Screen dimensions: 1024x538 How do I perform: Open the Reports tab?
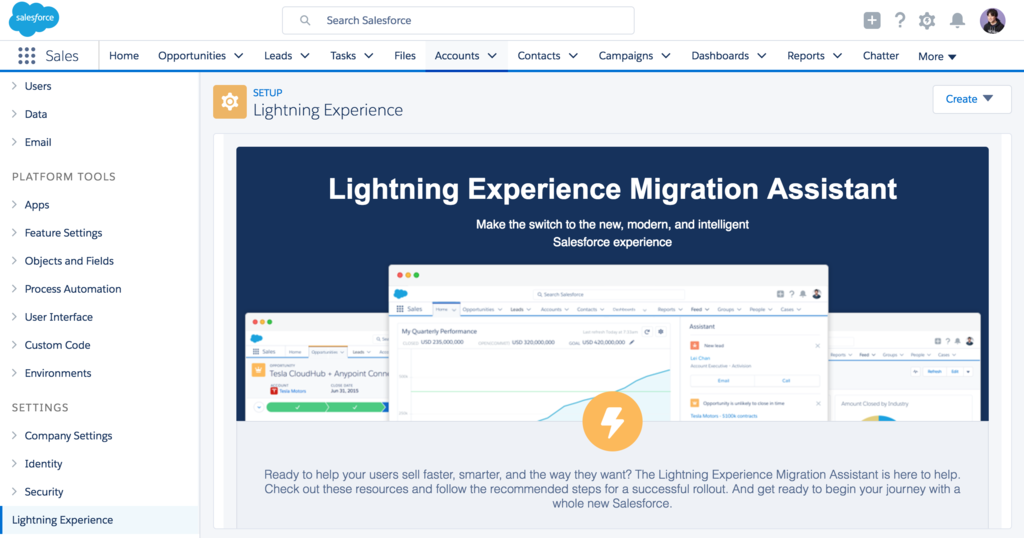806,55
